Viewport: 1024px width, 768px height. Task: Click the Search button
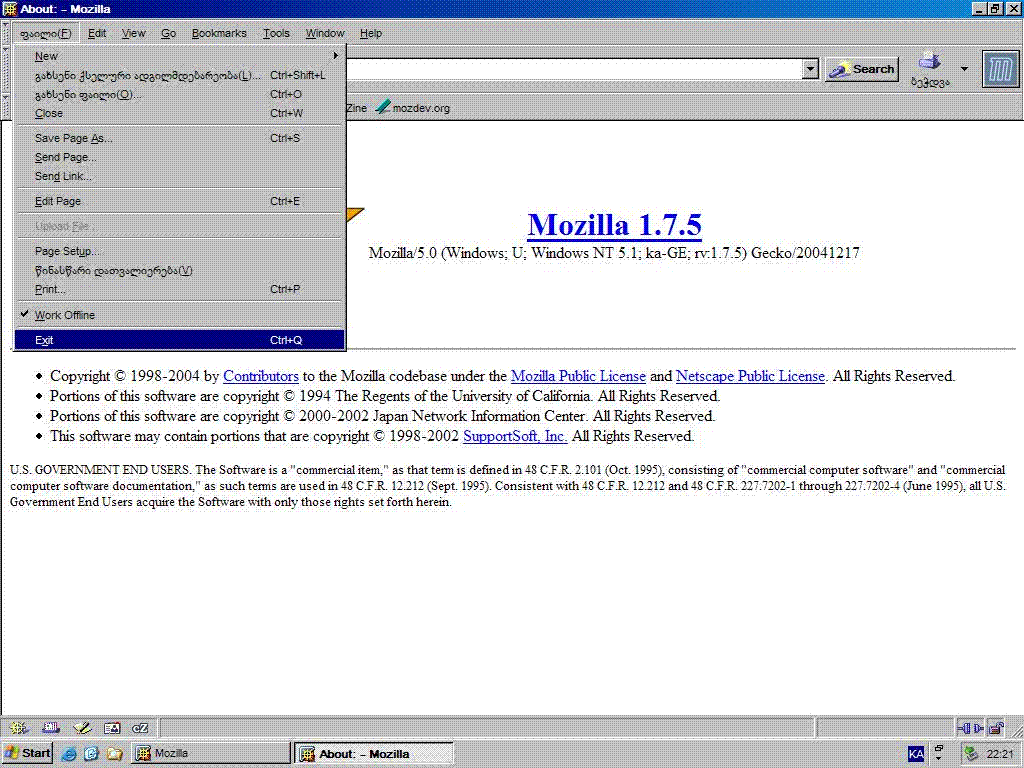coord(862,69)
